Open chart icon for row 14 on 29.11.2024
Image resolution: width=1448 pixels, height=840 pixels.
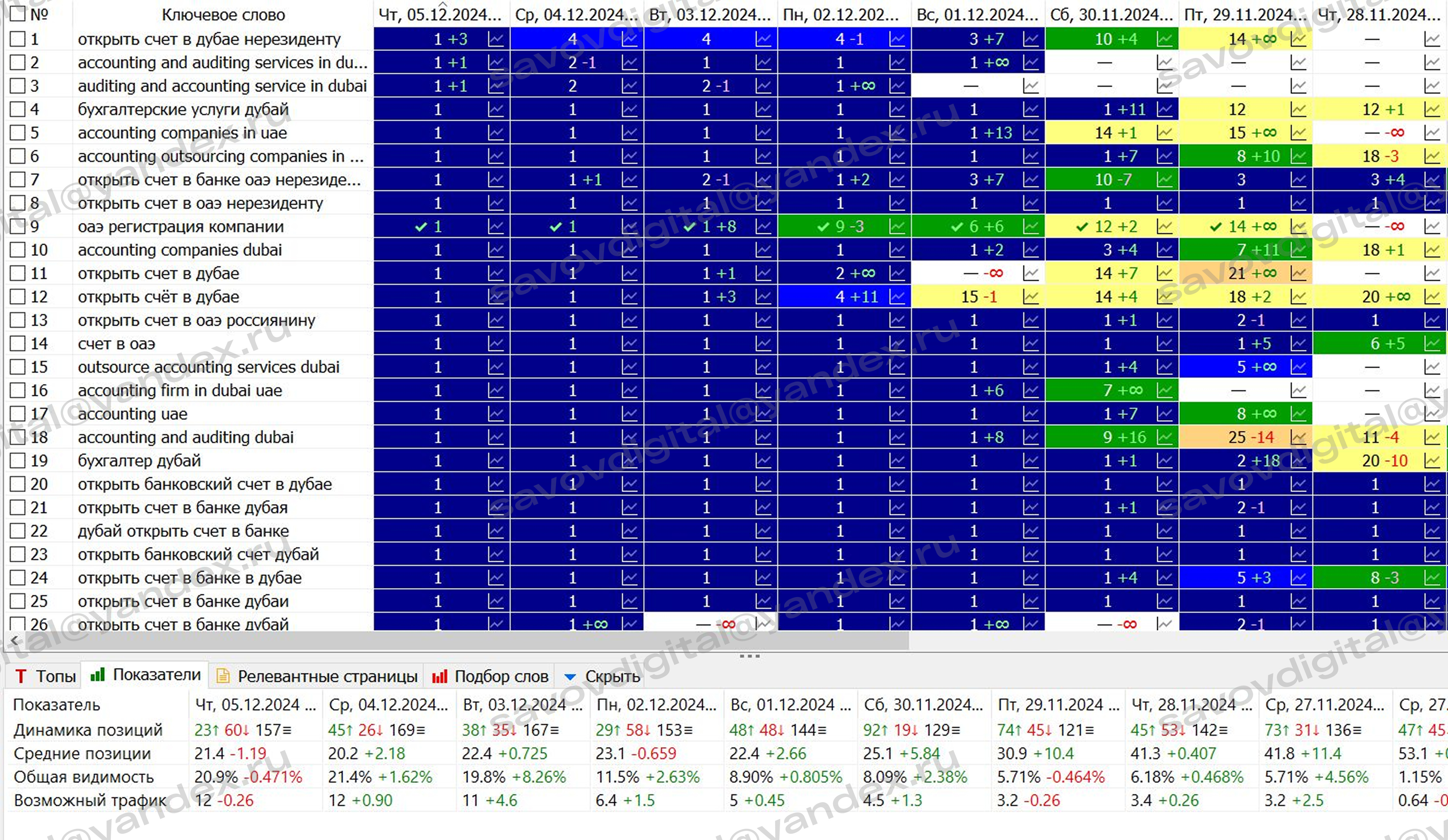pos(1299,344)
